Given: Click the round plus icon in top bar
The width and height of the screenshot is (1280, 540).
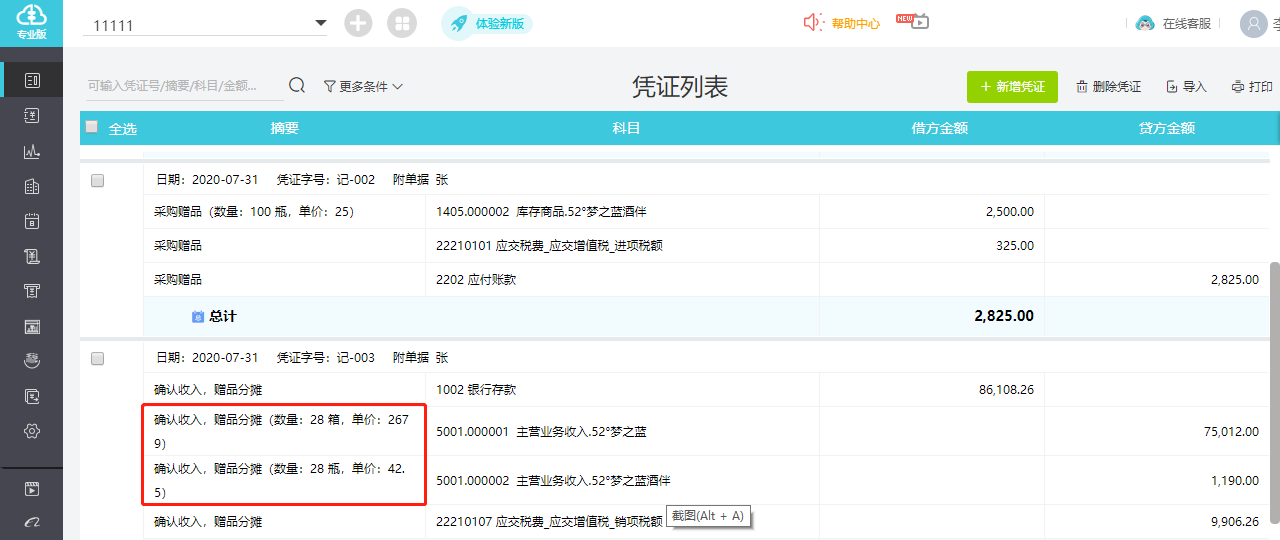Looking at the screenshot, I should click(358, 23).
